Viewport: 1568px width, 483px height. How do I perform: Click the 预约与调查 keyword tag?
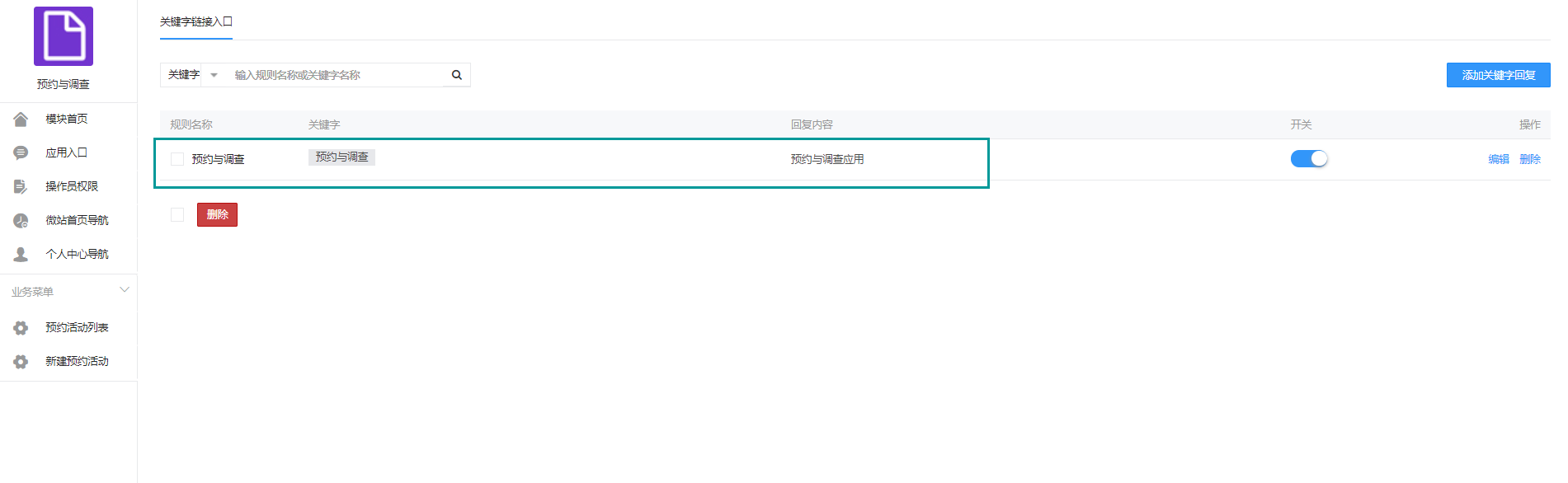341,157
